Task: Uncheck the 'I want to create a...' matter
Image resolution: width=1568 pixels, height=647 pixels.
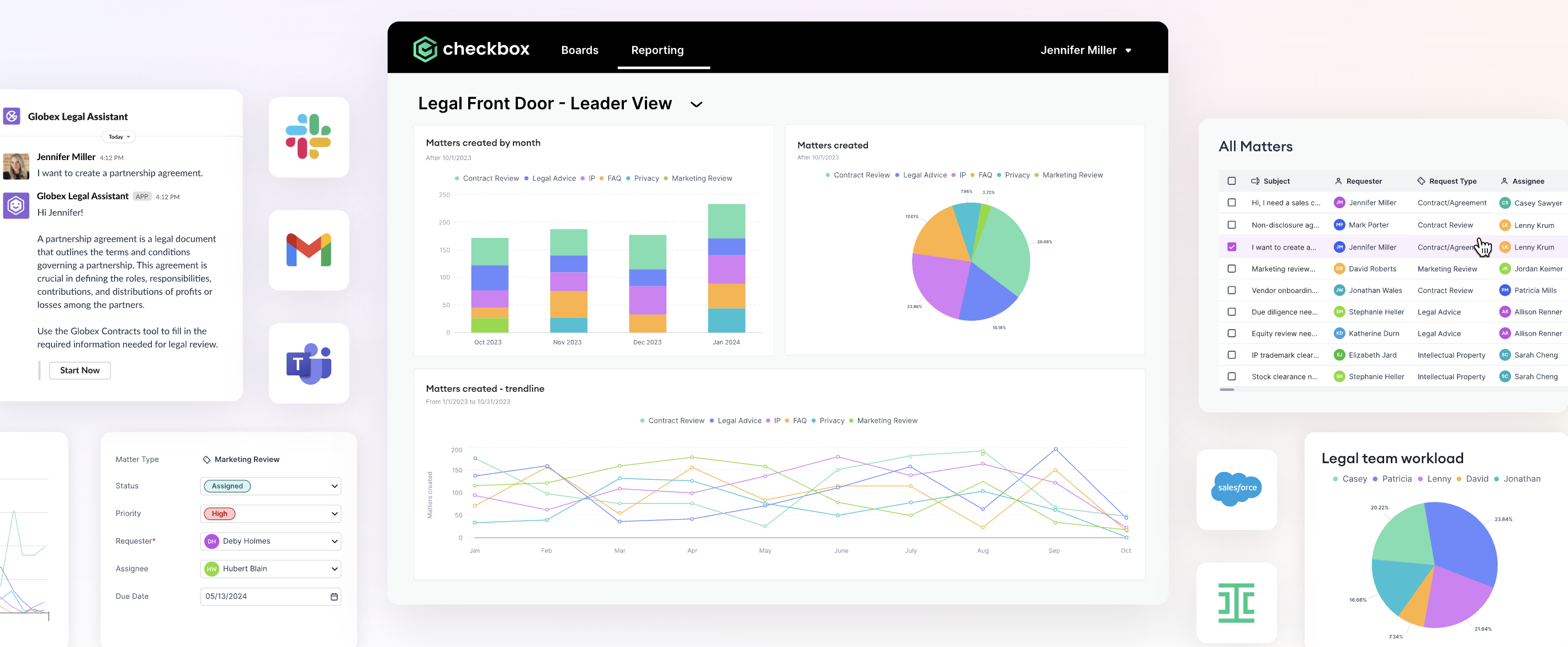Action: tap(1233, 247)
